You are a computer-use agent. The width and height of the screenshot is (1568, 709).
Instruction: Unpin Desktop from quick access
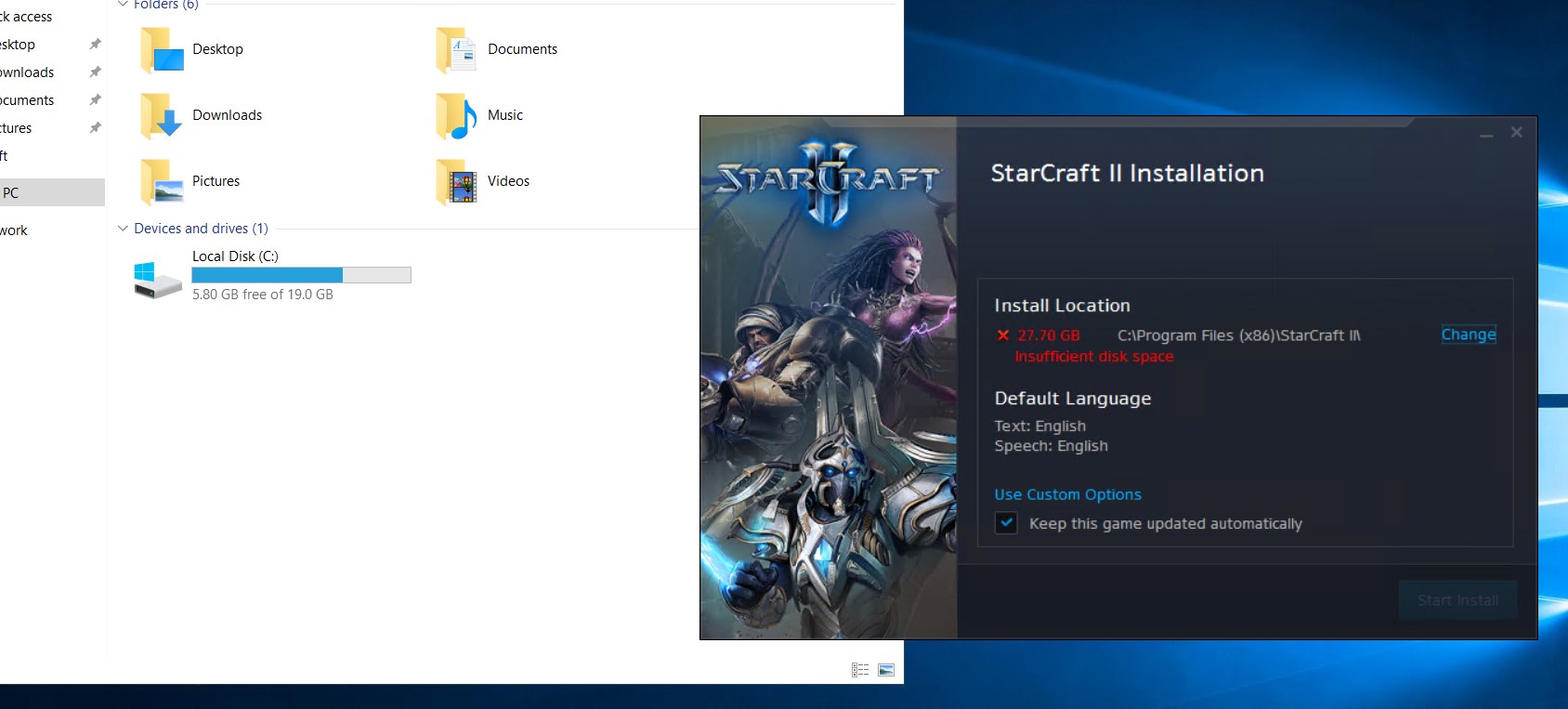tap(95, 45)
